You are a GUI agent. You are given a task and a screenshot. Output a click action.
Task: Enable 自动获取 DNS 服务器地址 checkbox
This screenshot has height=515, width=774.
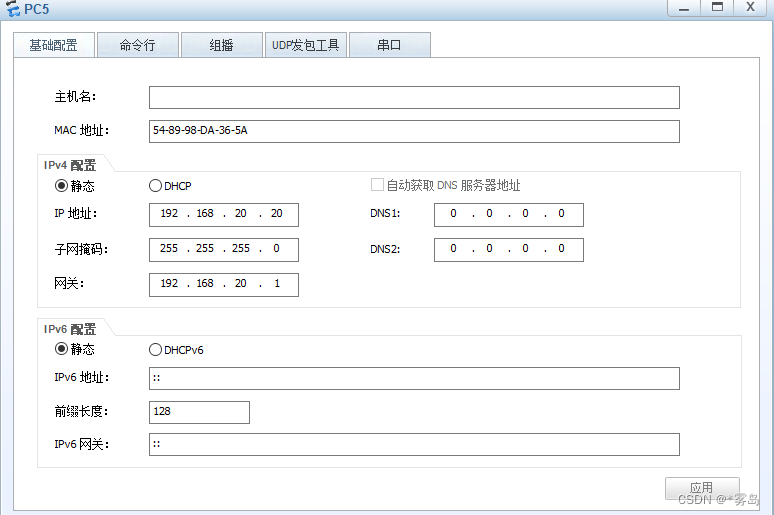[x=377, y=185]
